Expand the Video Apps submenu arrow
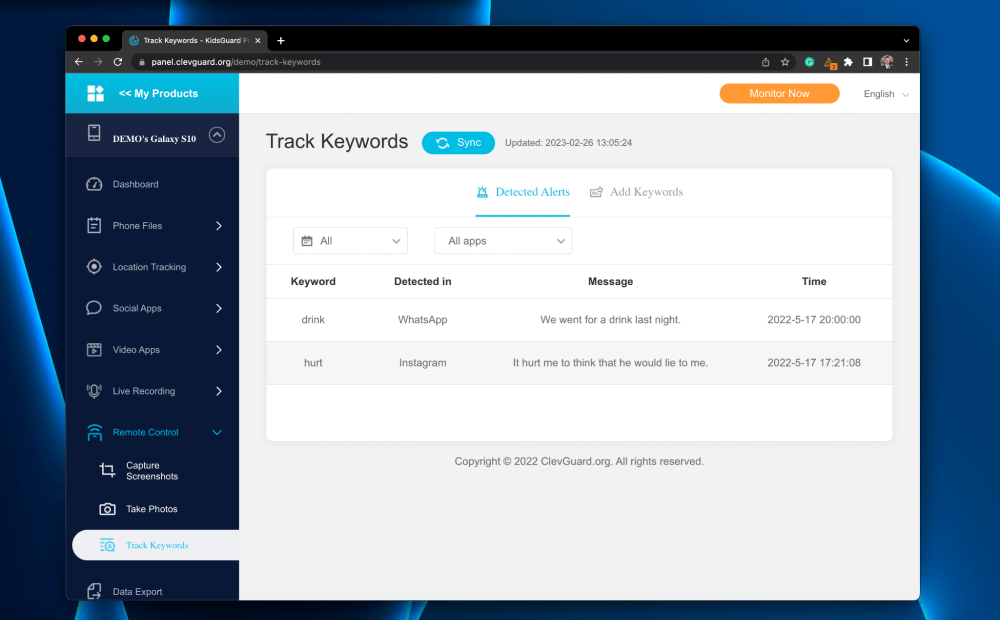 [219, 350]
